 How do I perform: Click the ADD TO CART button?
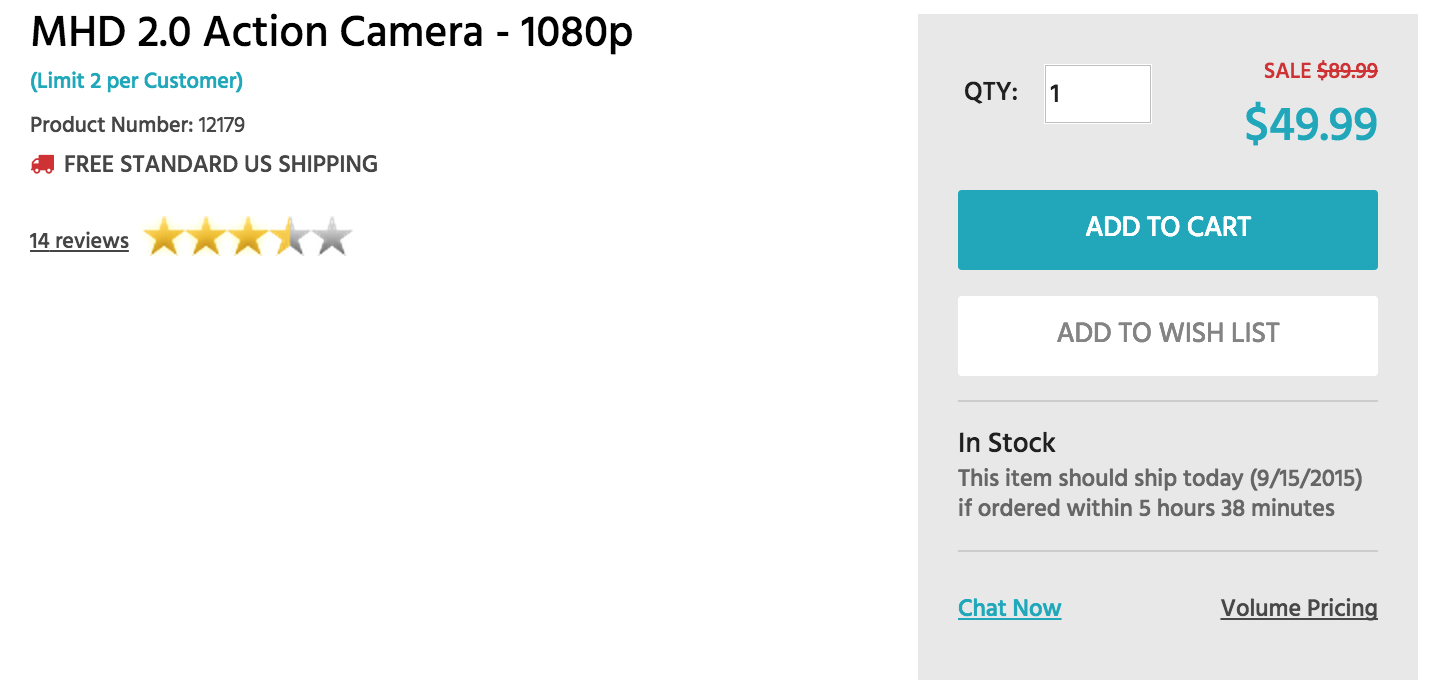click(x=1168, y=230)
